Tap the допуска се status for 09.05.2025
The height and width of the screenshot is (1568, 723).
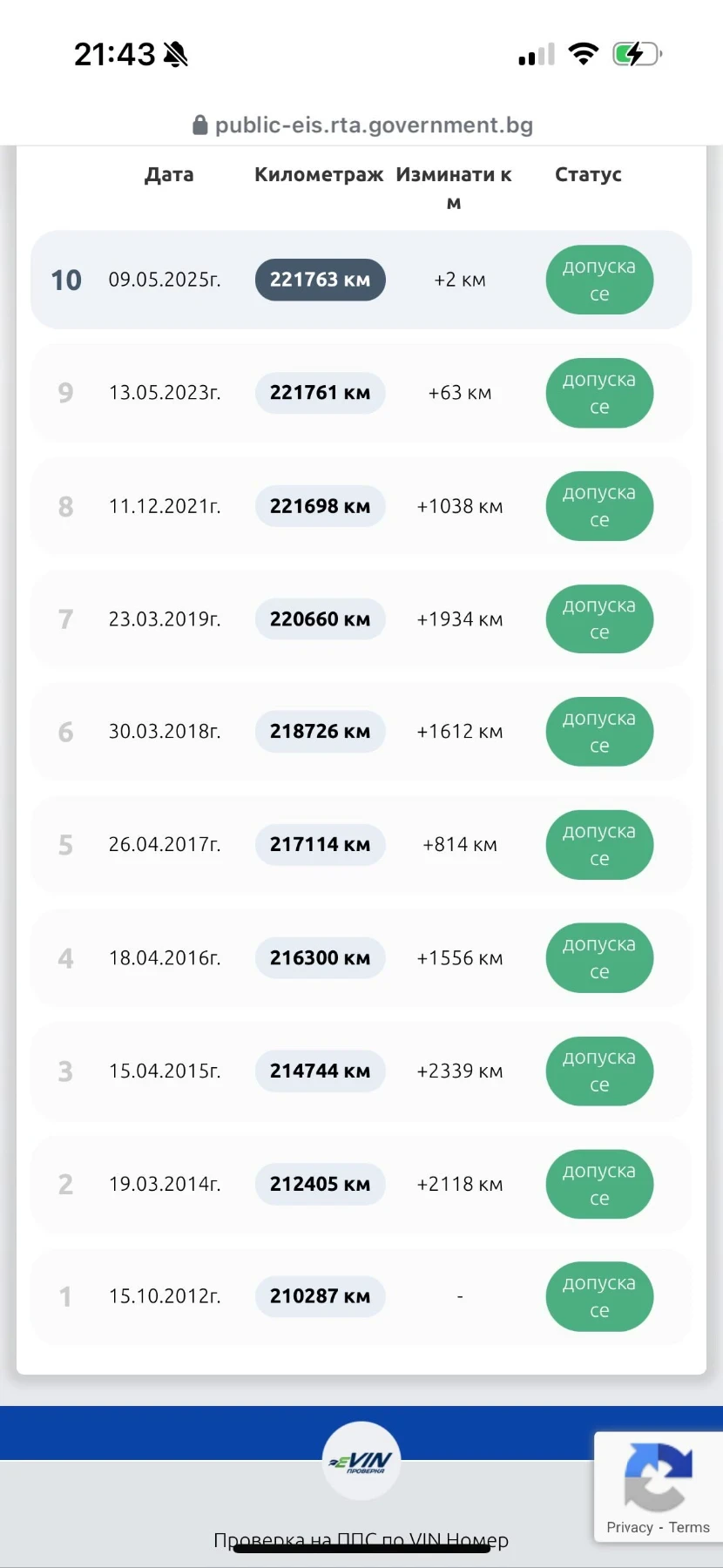click(599, 280)
